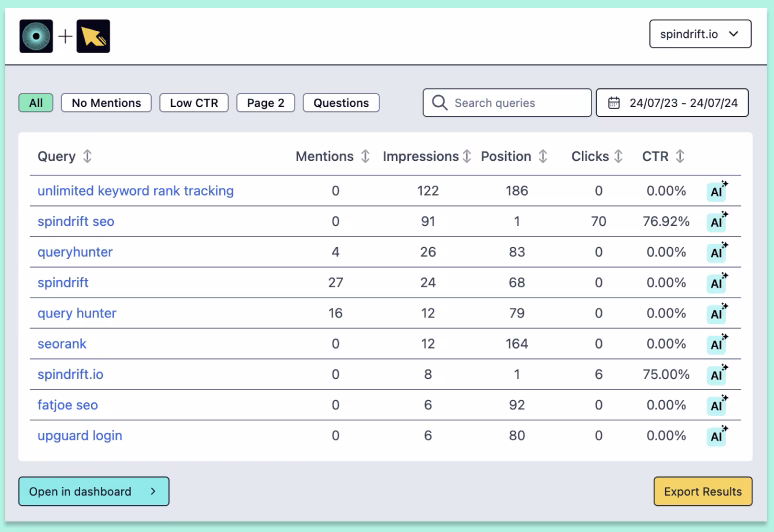Click AI icon for unlimited keyword rank tracking
Image resolution: width=774 pixels, height=532 pixels.
tap(716, 191)
